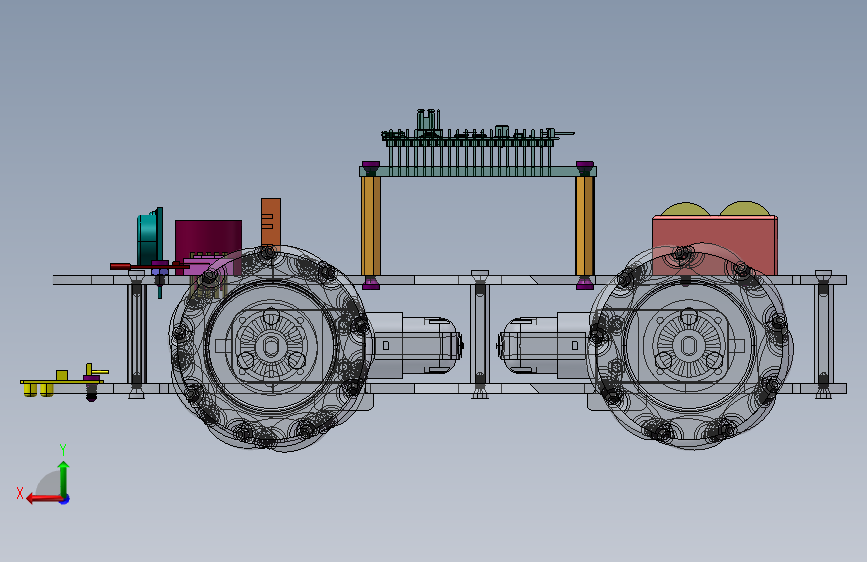Select the right mecanum wheel hub
867x562 pixels.
tap(688, 346)
